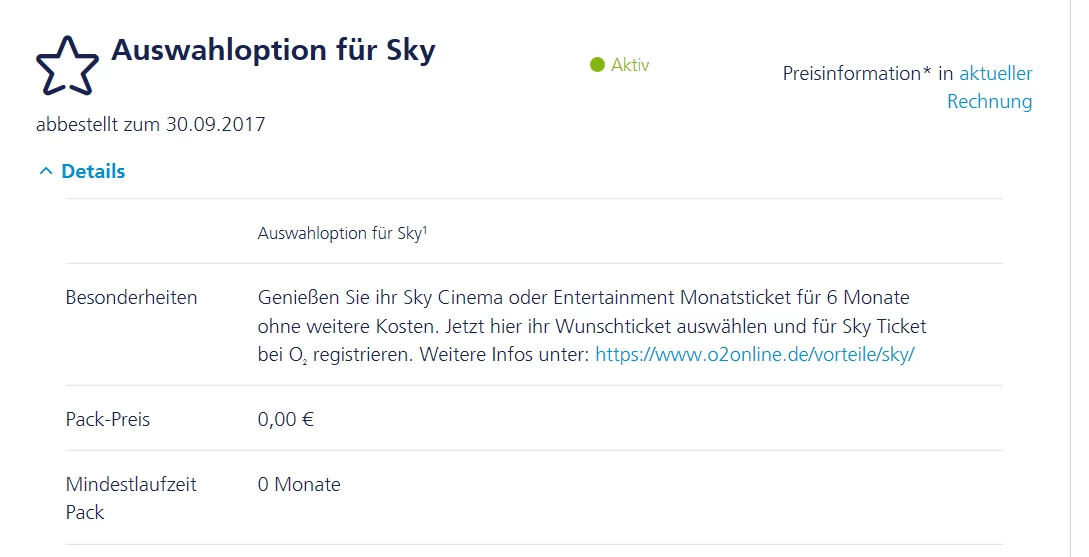Screen dimensions: 1089x557
Task: Click the abbestellt zum 30.09.2017 notice
Action: coord(151,125)
